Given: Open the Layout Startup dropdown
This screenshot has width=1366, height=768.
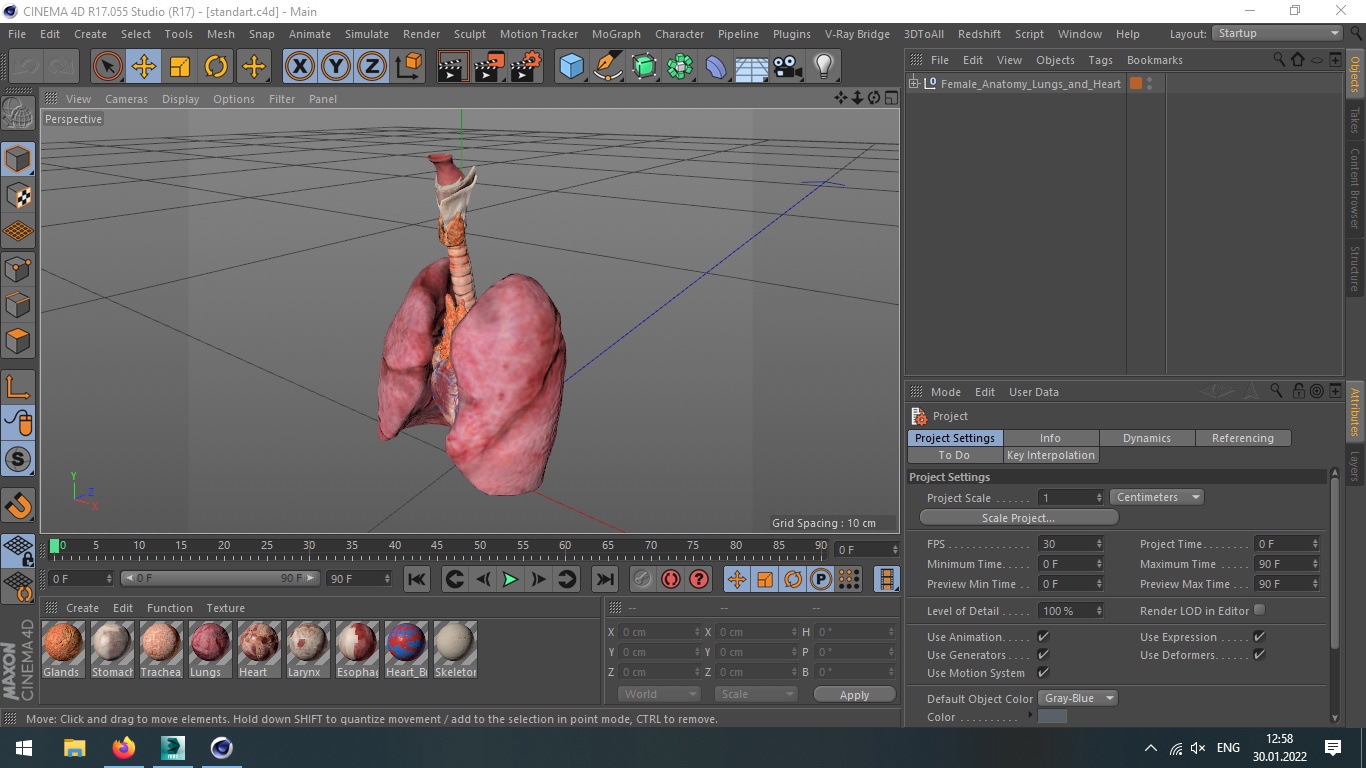Looking at the screenshot, I should (x=1277, y=33).
